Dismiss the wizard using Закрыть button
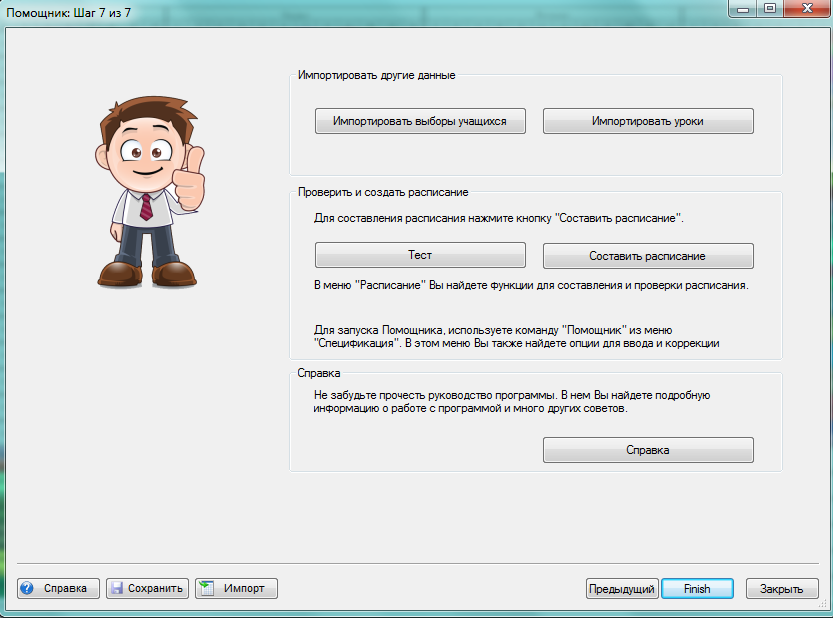 (782, 589)
